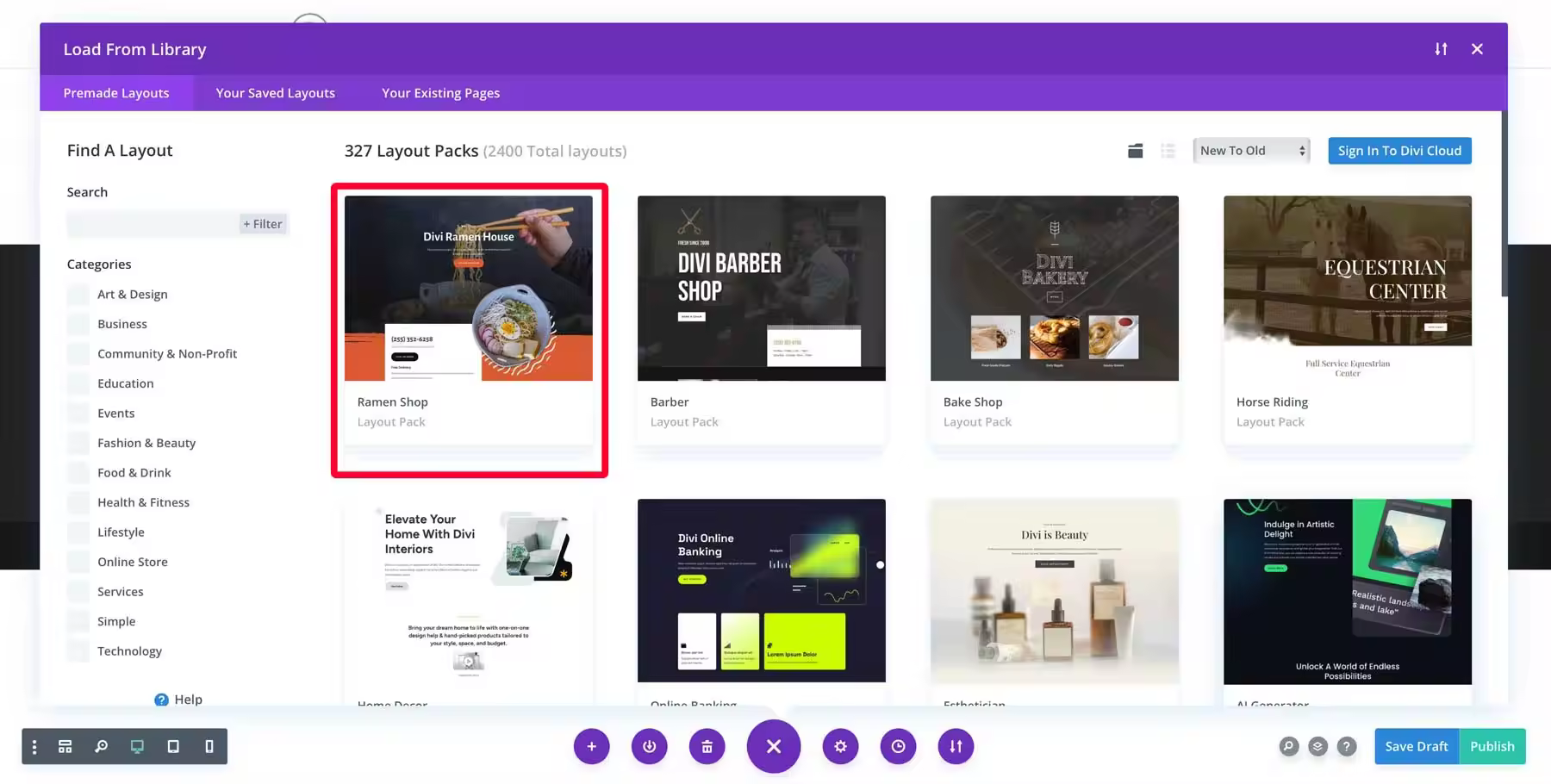This screenshot has height=784, width=1551.
Task: Click the bottom-right search magnifier icon
Action: point(1288,747)
